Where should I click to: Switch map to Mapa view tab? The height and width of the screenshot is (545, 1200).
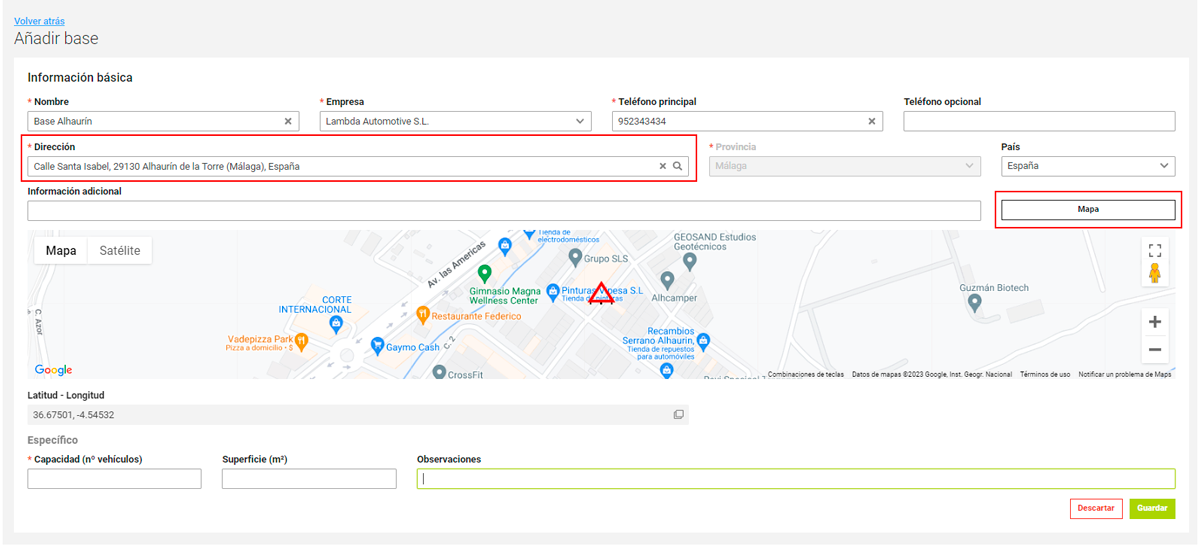tap(61, 251)
